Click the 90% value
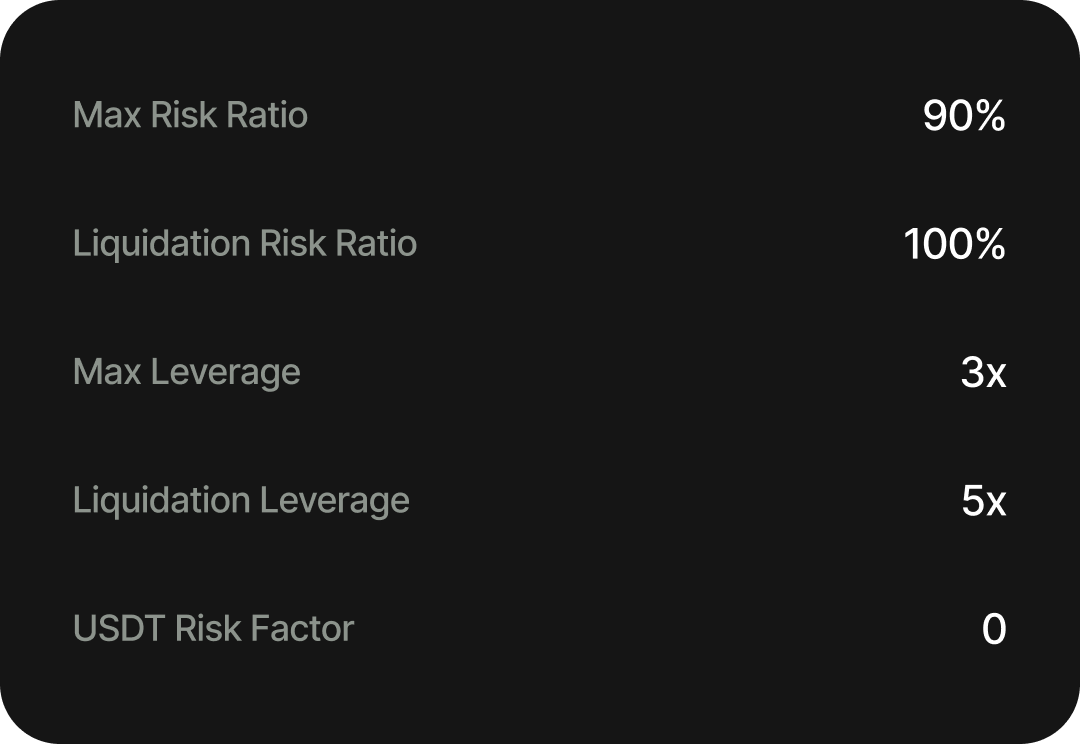The image size is (1080, 744). (964, 115)
